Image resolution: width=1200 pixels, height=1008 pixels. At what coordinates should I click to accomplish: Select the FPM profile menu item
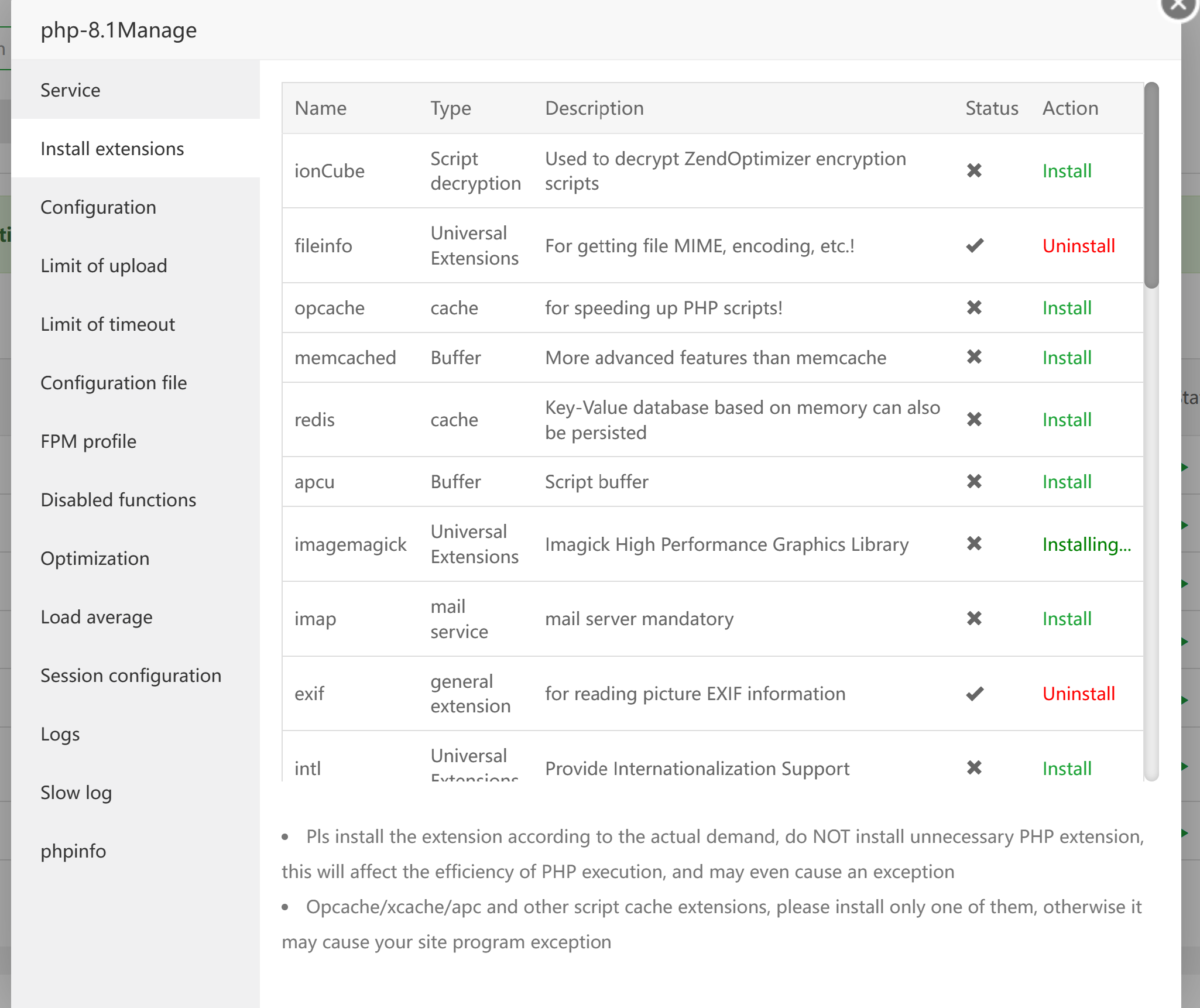pyautogui.click(x=88, y=441)
